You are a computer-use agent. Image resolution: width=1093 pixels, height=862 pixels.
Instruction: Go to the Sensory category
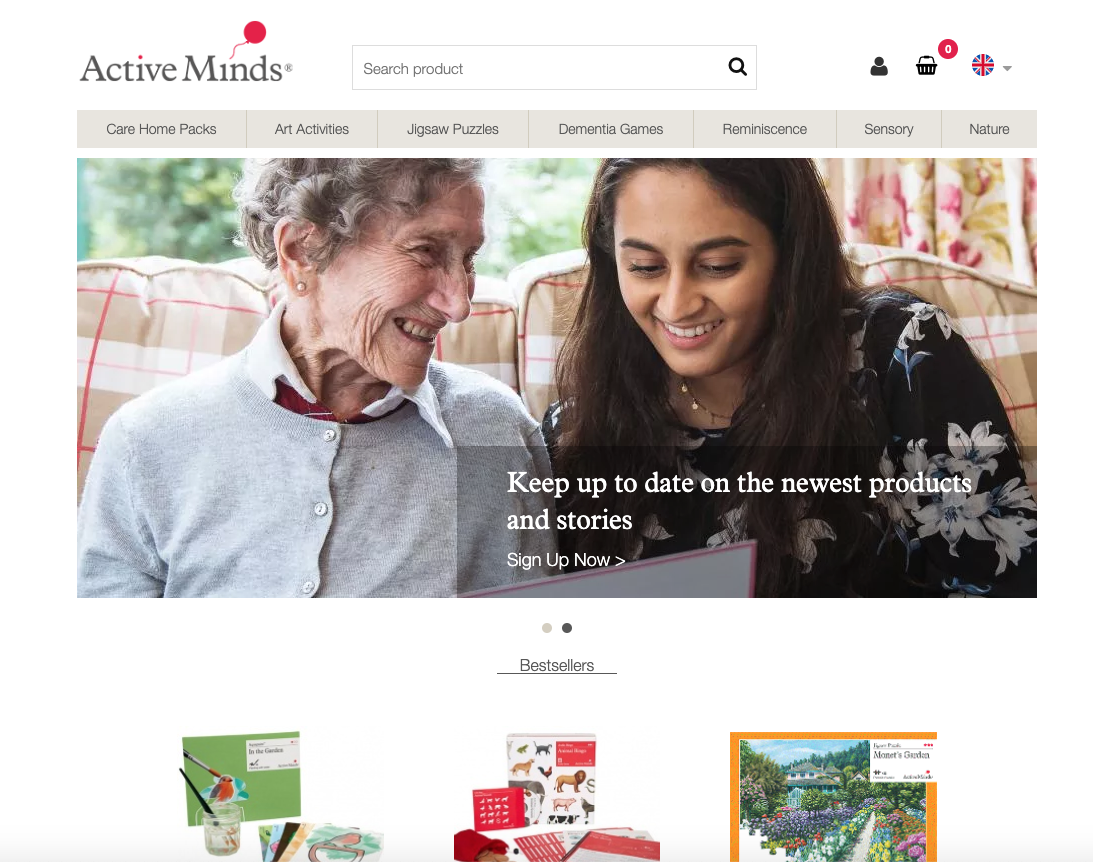pyautogui.click(x=889, y=129)
